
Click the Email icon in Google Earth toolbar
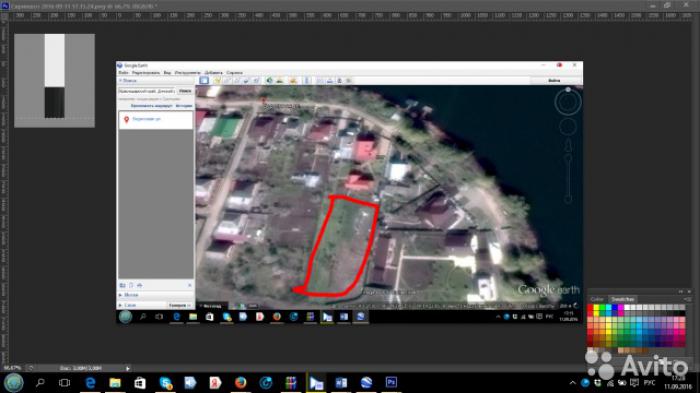tap(320, 80)
